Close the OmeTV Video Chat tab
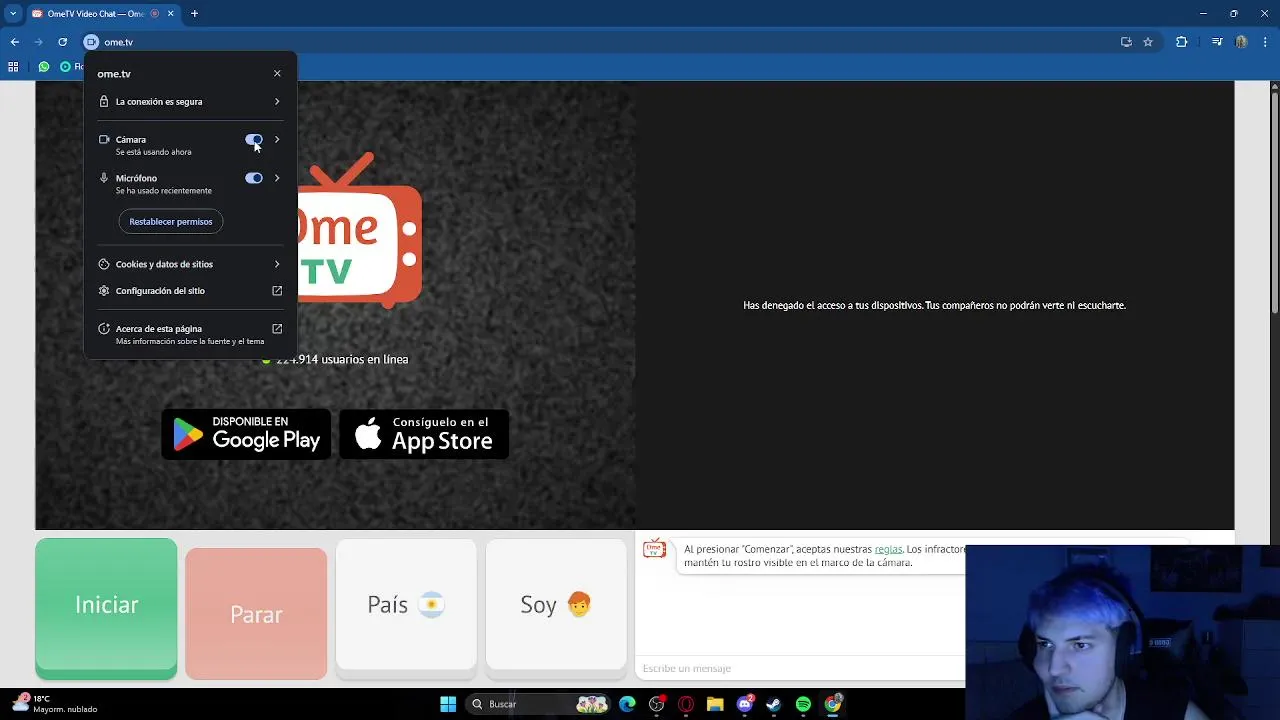Screen dimensions: 1280x720 [x=171, y=14]
